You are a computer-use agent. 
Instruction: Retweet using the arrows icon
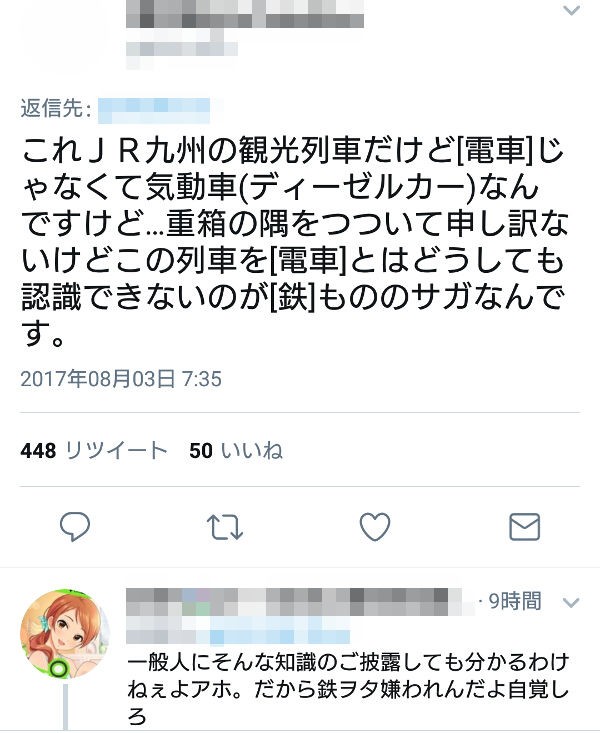click(x=225, y=527)
